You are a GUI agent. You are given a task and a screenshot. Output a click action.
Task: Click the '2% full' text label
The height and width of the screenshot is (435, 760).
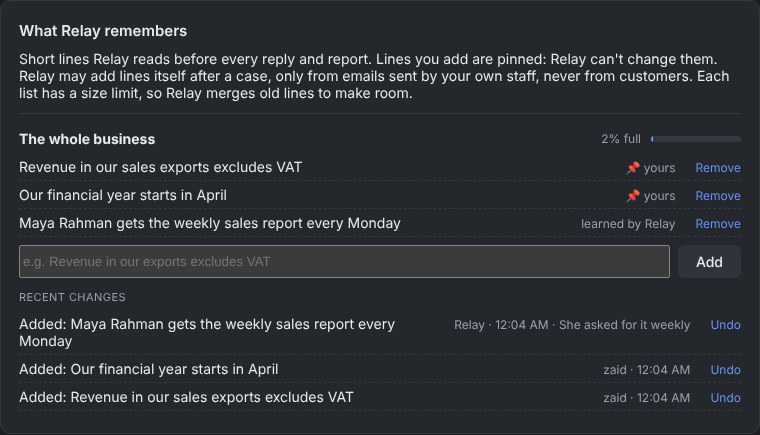click(621, 139)
